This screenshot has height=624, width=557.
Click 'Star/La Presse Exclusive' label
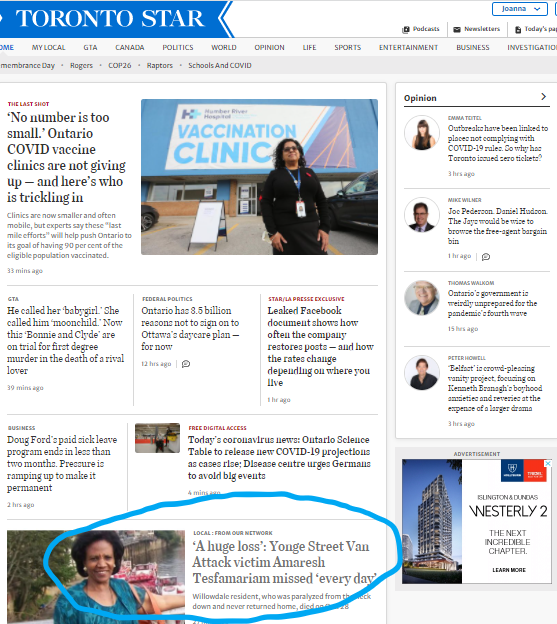(x=306, y=299)
